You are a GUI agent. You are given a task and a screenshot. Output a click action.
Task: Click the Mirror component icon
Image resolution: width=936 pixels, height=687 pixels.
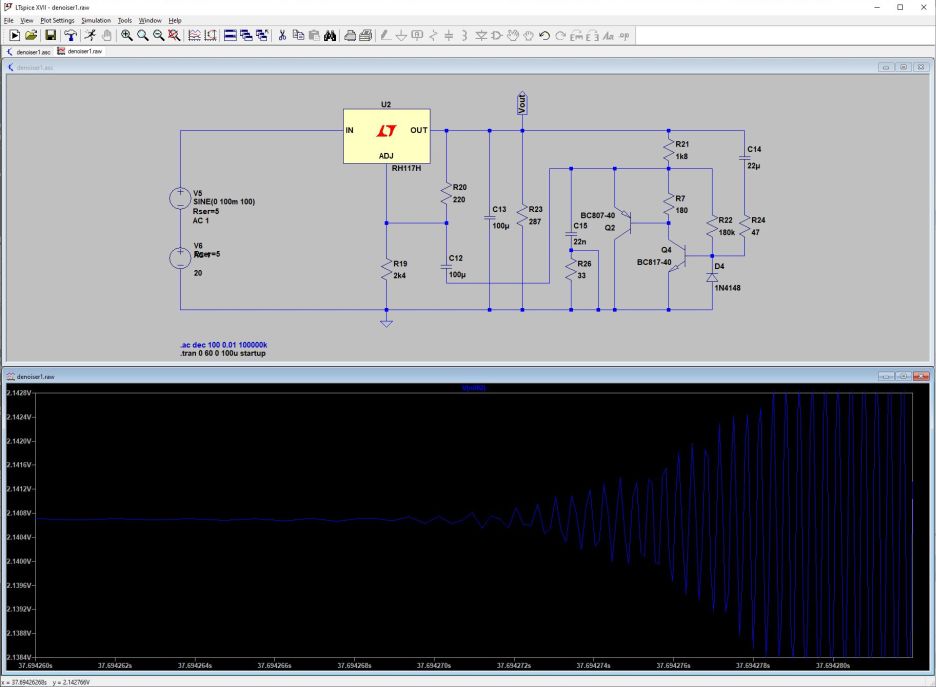pyautogui.click(x=592, y=36)
